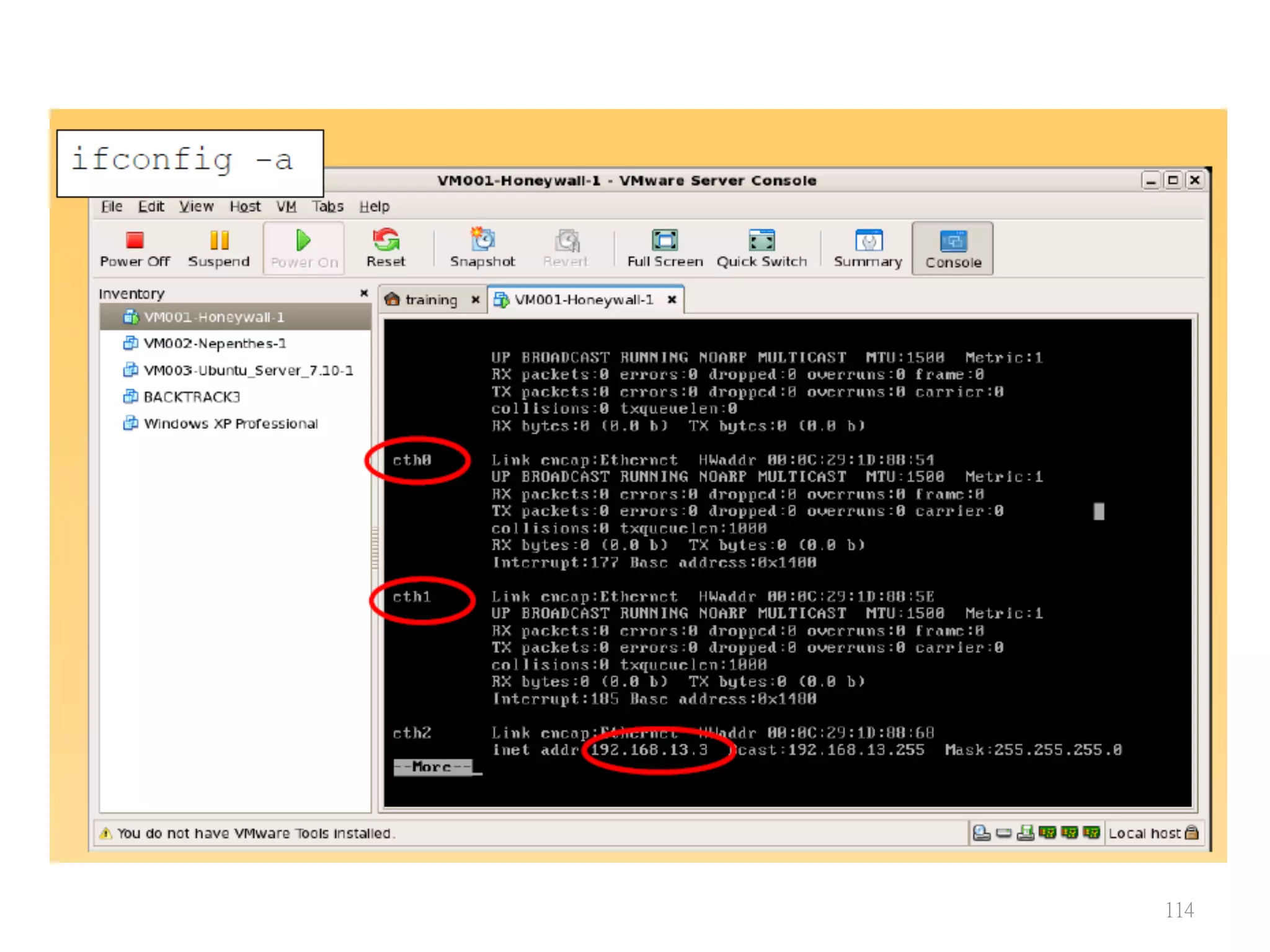The width and height of the screenshot is (1270, 952).
Task: Open the Host menu
Action: pyautogui.click(x=245, y=206)
